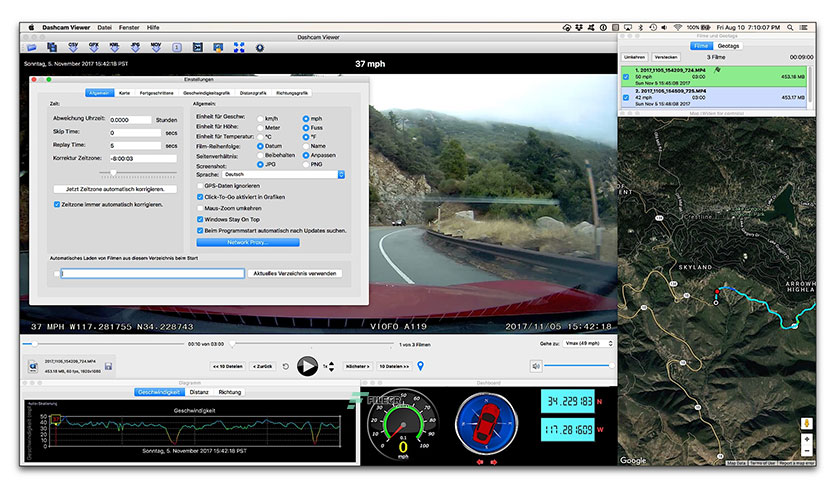Toggle Zeitzone immer automatisch korrigieren checkbox
836x484 pixels.
coord(57,204)
